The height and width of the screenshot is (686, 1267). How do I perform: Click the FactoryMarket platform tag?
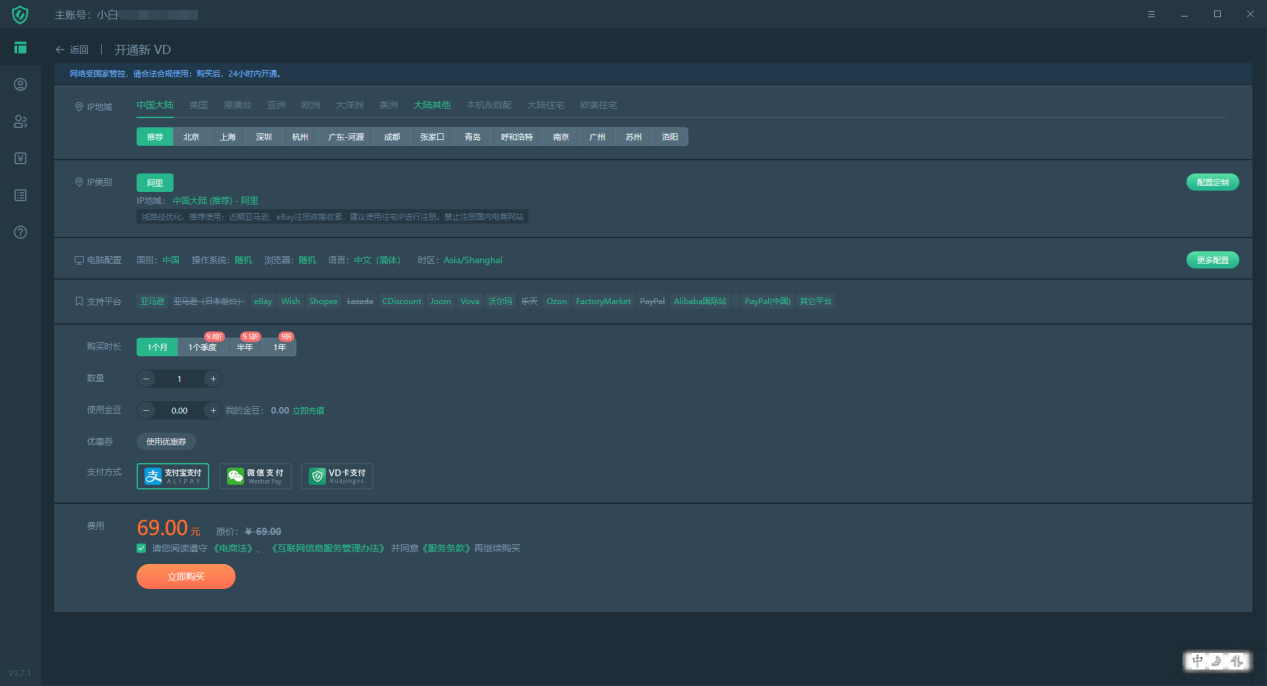click(603, 301)
